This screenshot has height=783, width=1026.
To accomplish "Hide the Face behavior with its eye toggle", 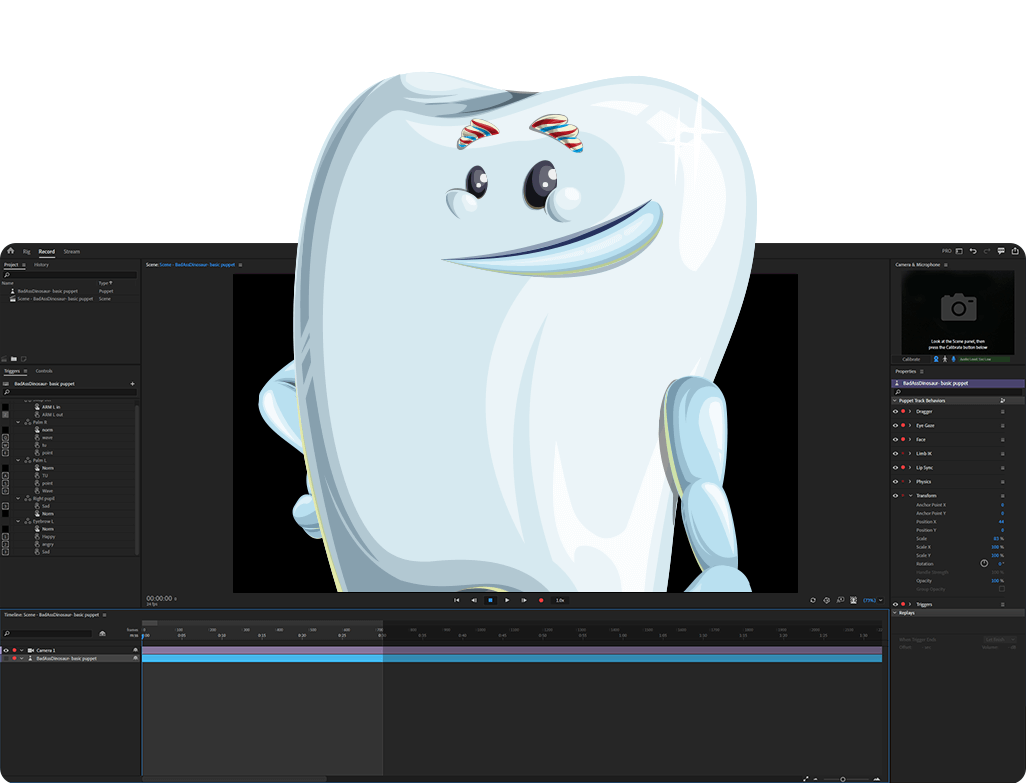I will coord(895,439).
